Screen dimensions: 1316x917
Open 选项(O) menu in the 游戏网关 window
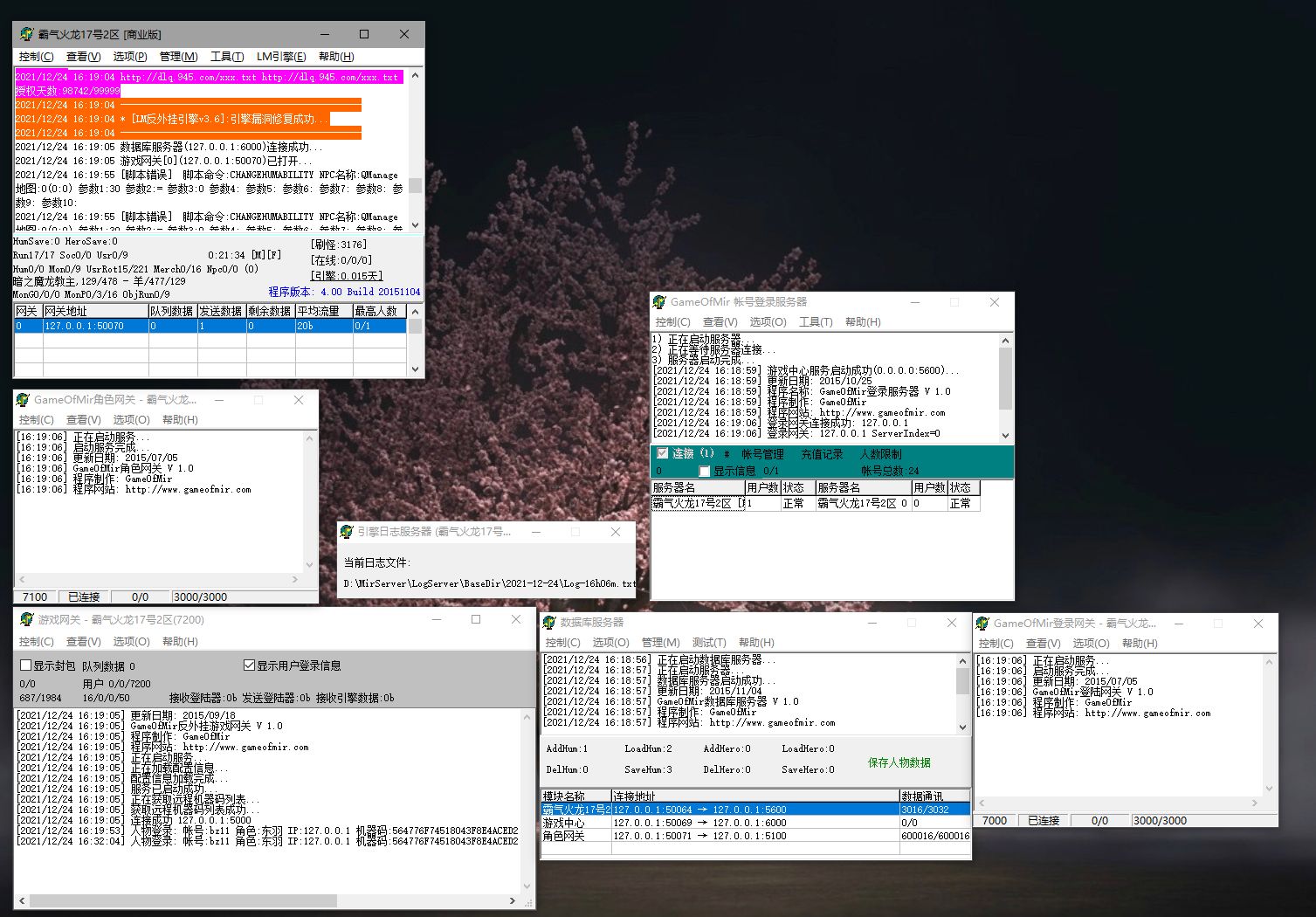(131, 642)
